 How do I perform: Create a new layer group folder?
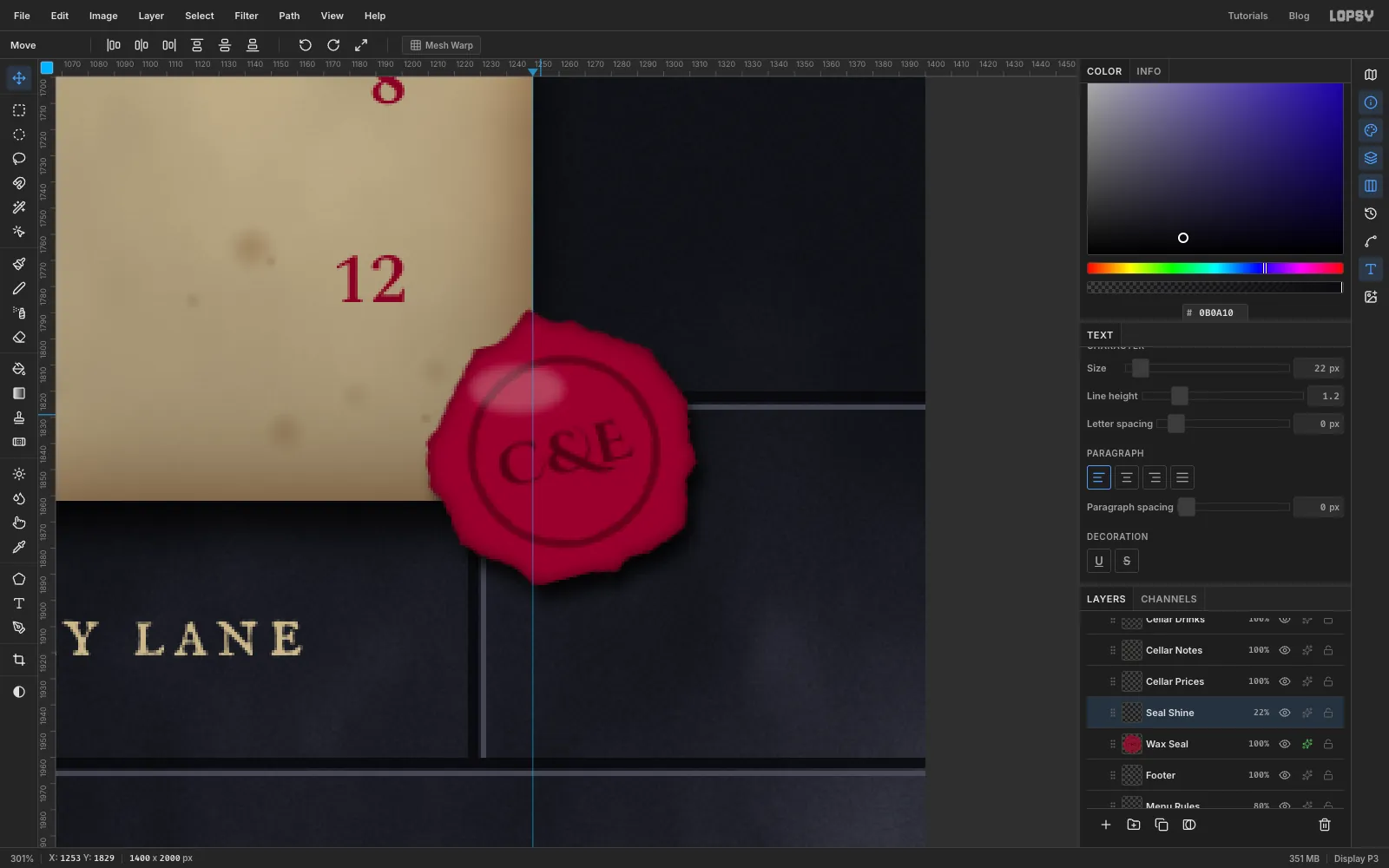coord(1134,825)
